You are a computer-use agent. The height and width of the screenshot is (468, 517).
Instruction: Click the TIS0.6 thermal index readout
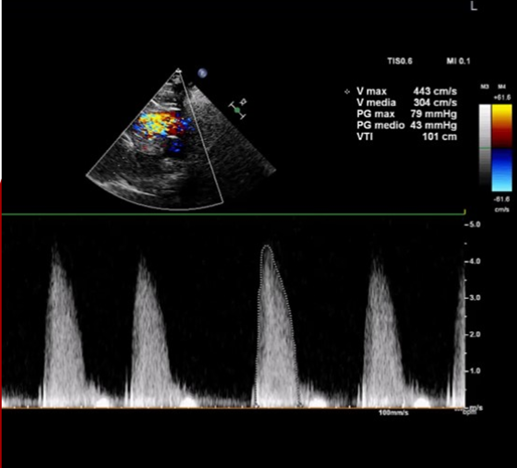coord(400,61)
